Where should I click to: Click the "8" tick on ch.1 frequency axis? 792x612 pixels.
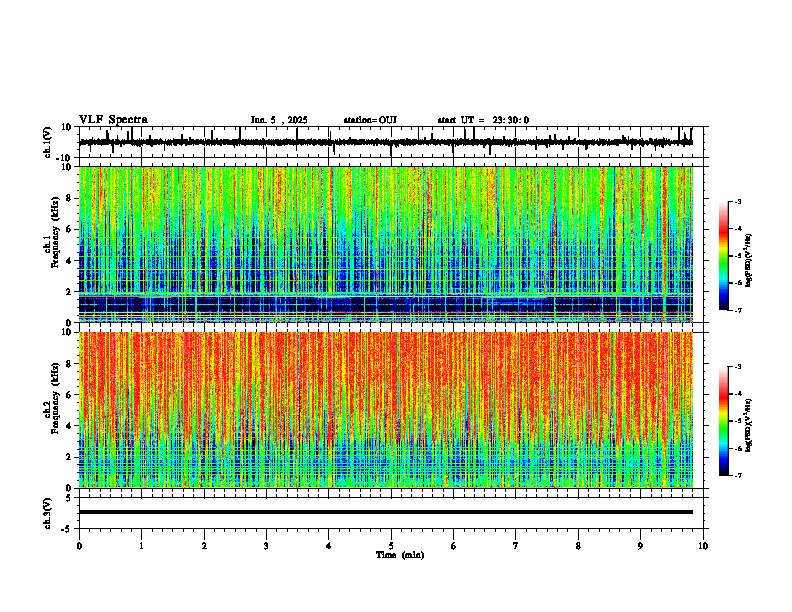(x=70, y=198)
